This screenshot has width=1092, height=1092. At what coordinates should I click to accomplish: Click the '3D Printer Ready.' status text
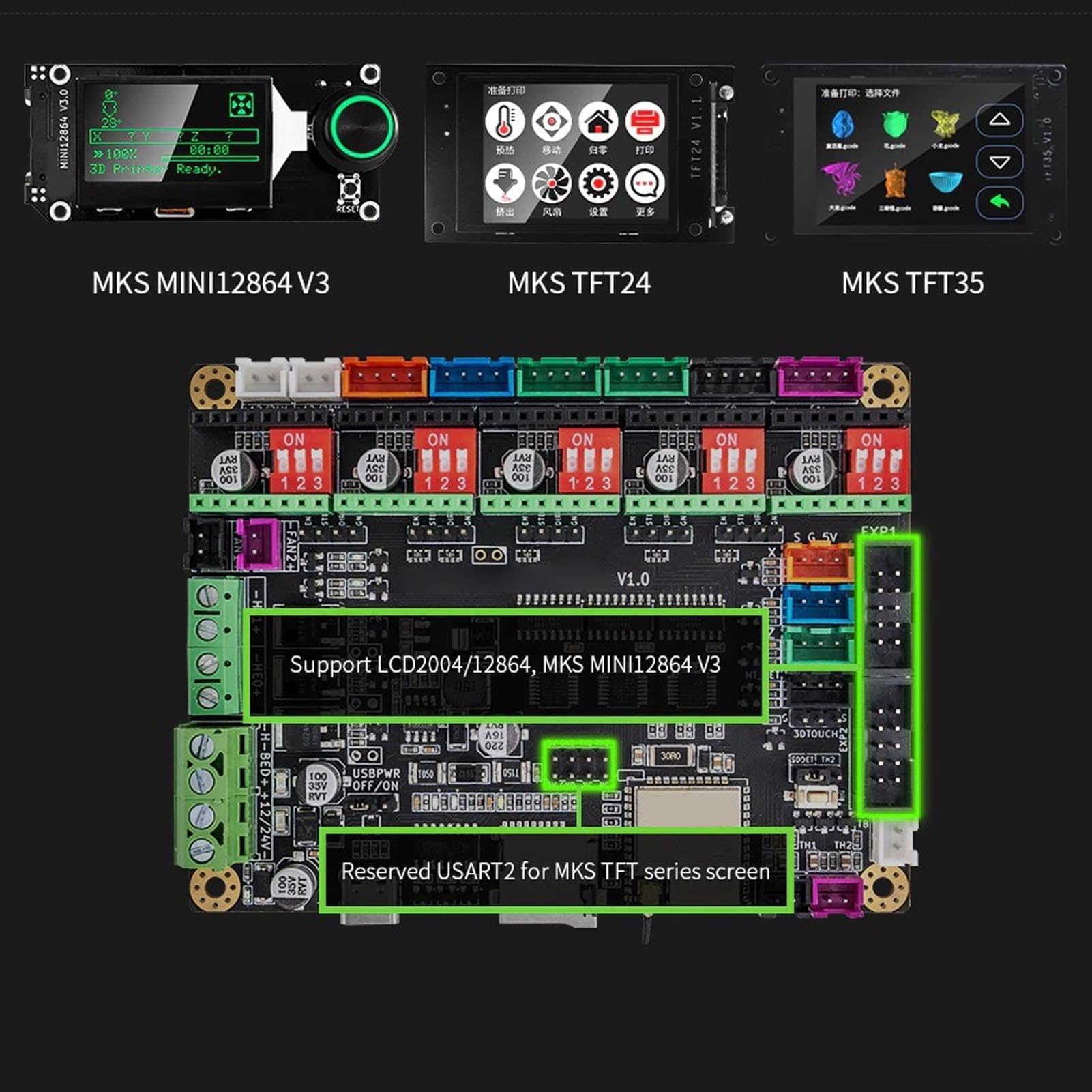(x=156, y=169)
